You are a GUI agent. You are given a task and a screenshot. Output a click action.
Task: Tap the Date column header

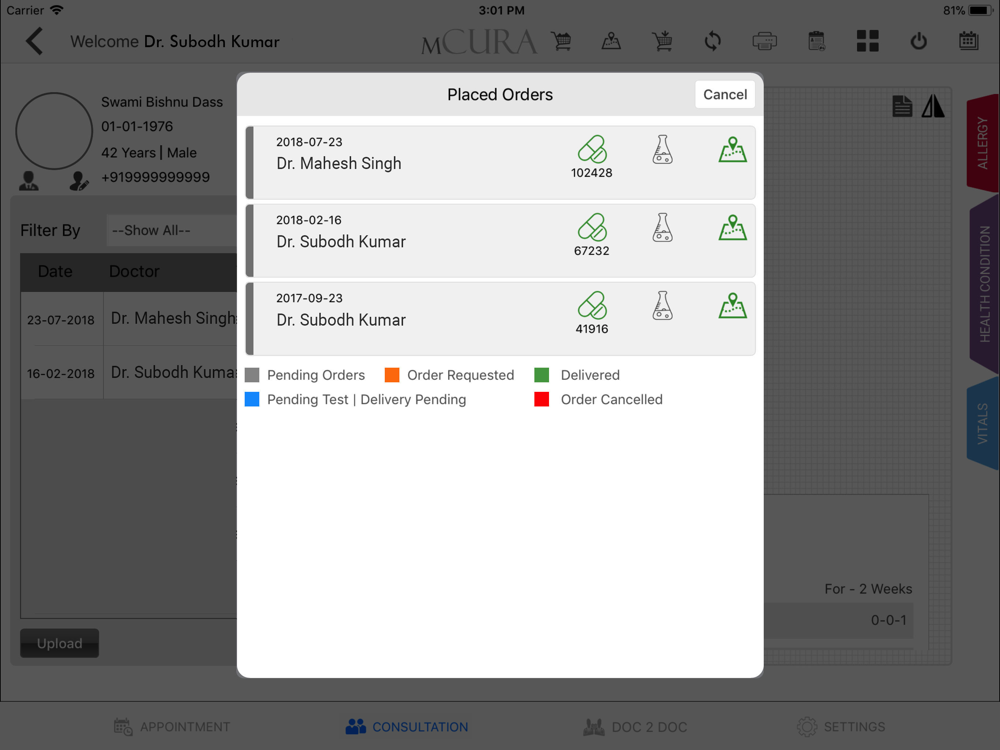point(55,271)
